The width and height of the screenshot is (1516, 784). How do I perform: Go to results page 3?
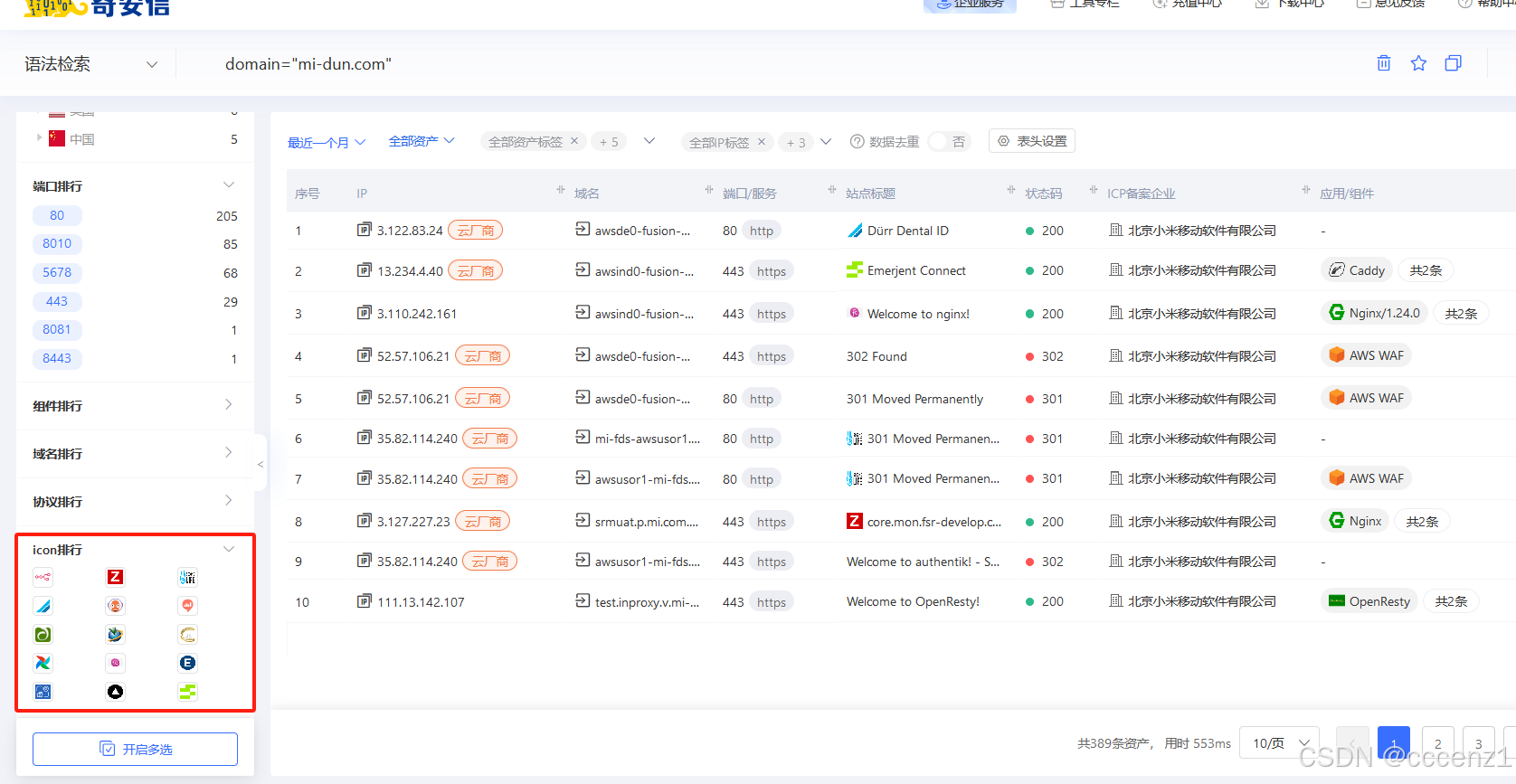[x=1479, y=743]
